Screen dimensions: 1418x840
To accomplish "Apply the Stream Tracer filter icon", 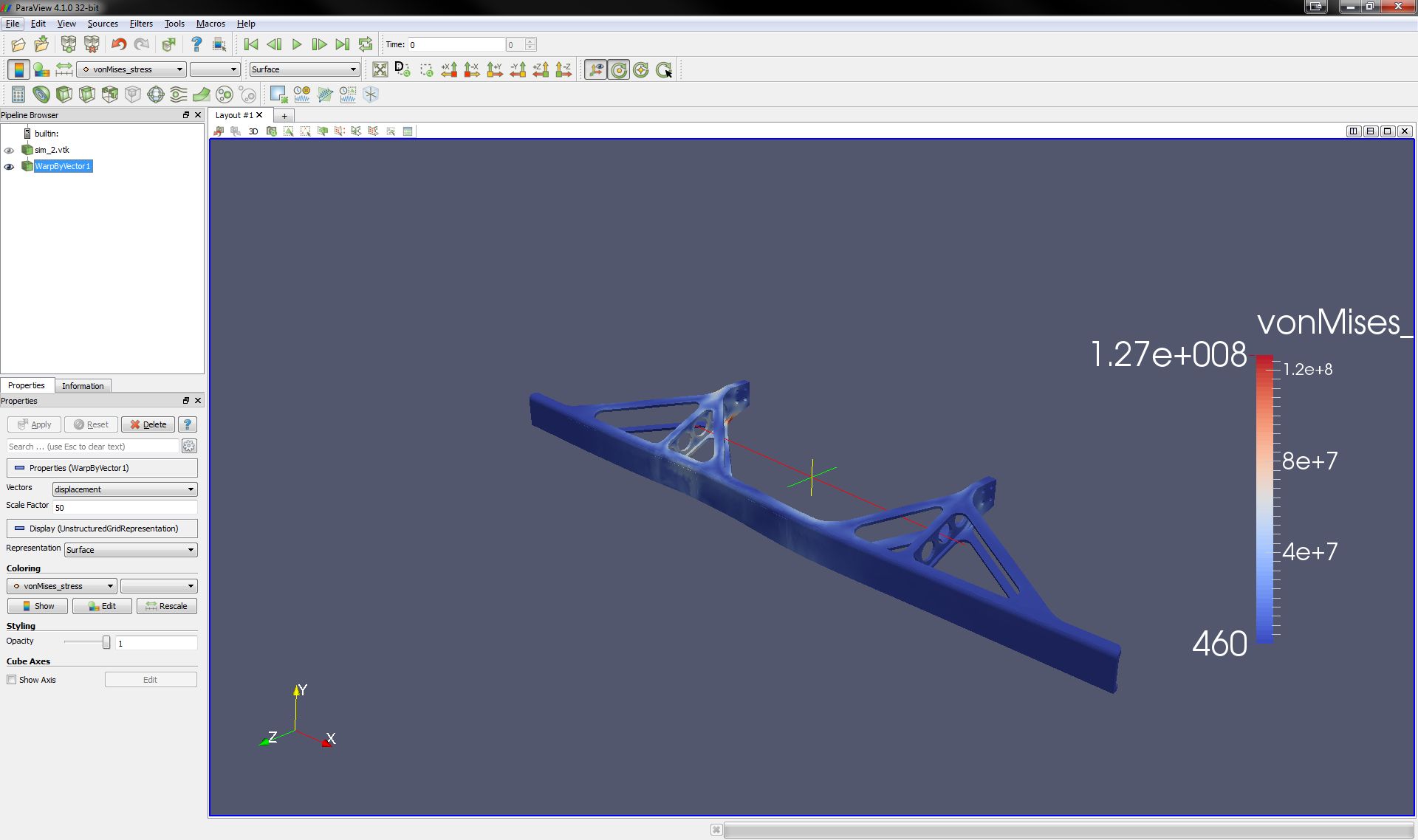I will [179, 94].
